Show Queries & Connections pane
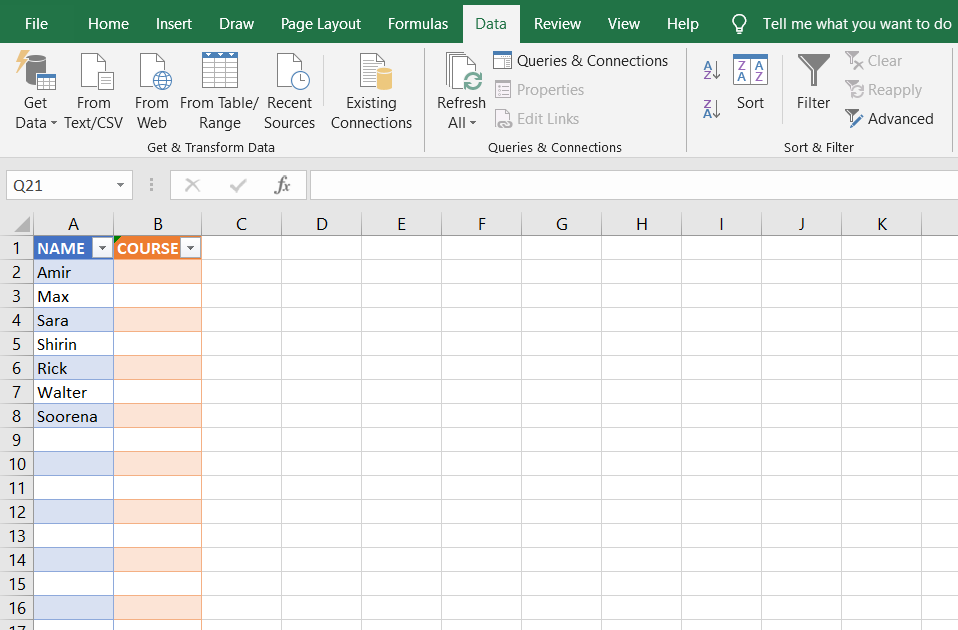The width and height of the screenshot is (958, 630). (x=580, y=60)
